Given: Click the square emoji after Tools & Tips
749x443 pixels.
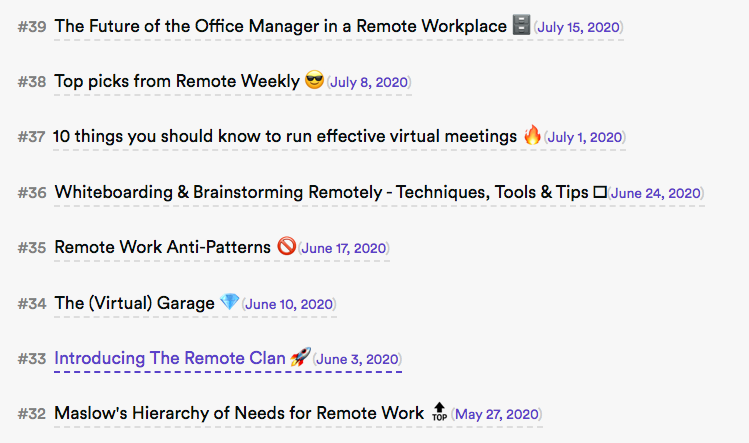Looking at the screenshot, I should [x=600, y=192].
